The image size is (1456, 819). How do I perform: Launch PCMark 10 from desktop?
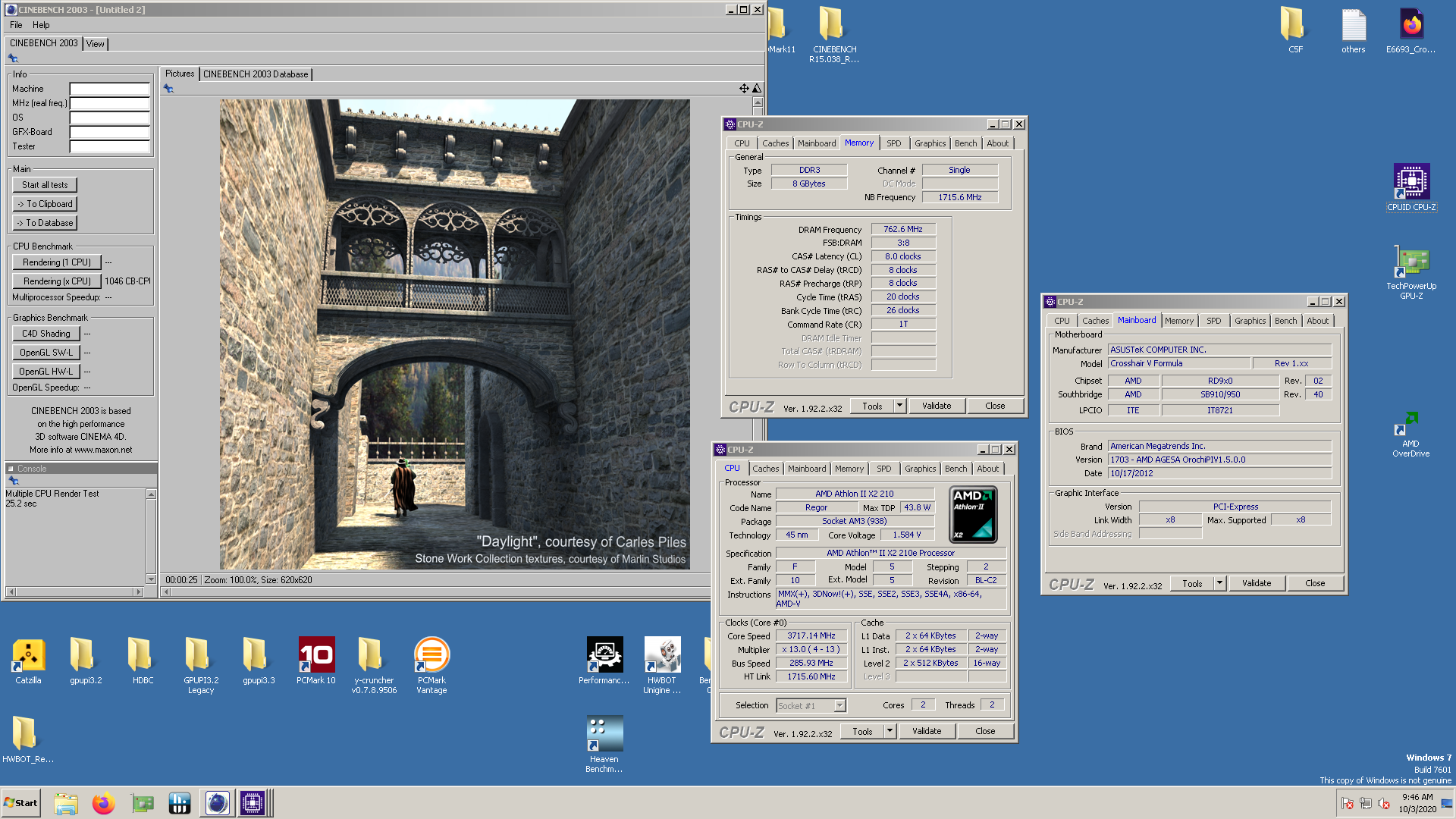[316, 660]
